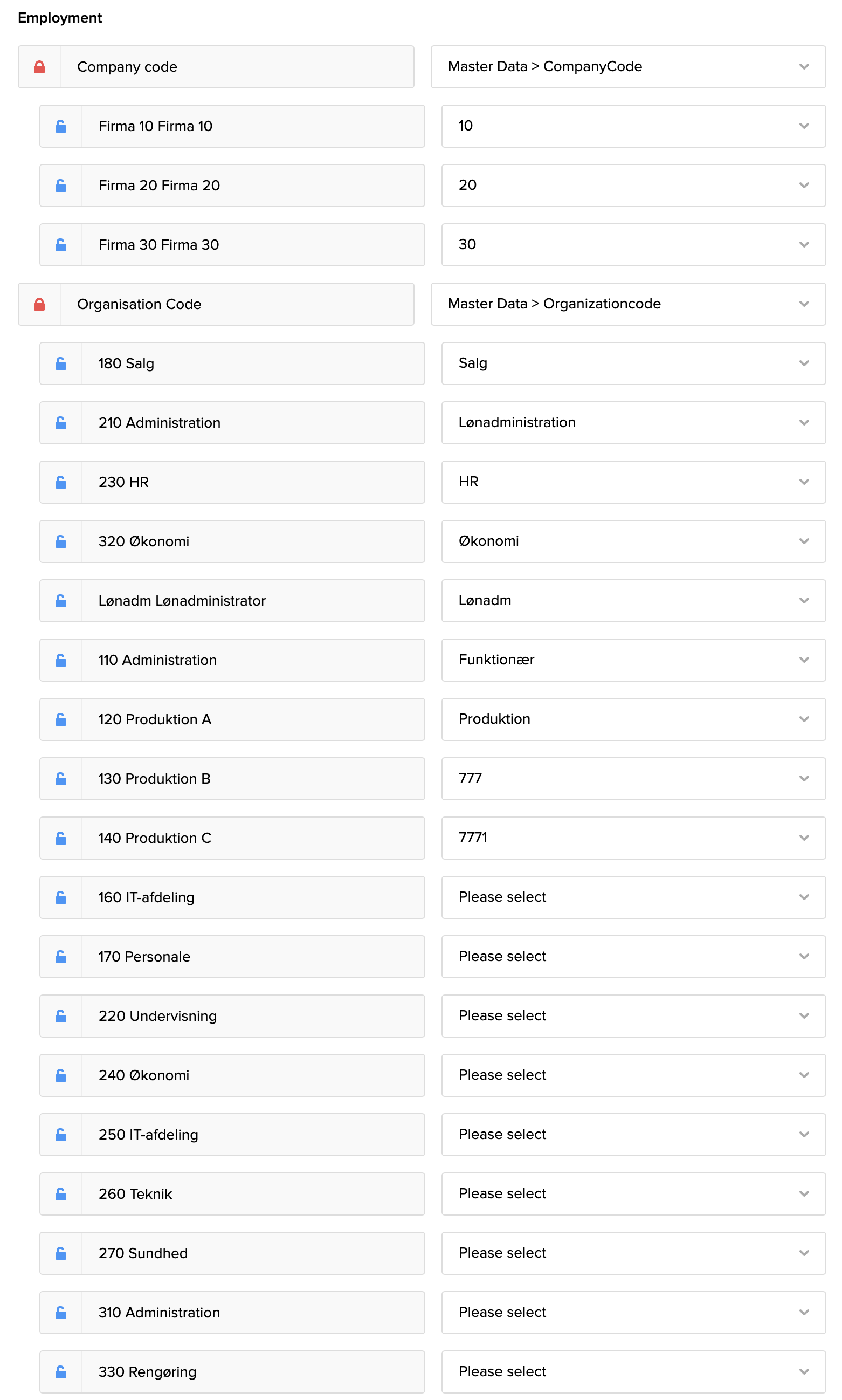842x1400 pixels.
Task: Click the unlock icon beside 260 Teknik
Action: (61, 1193)
